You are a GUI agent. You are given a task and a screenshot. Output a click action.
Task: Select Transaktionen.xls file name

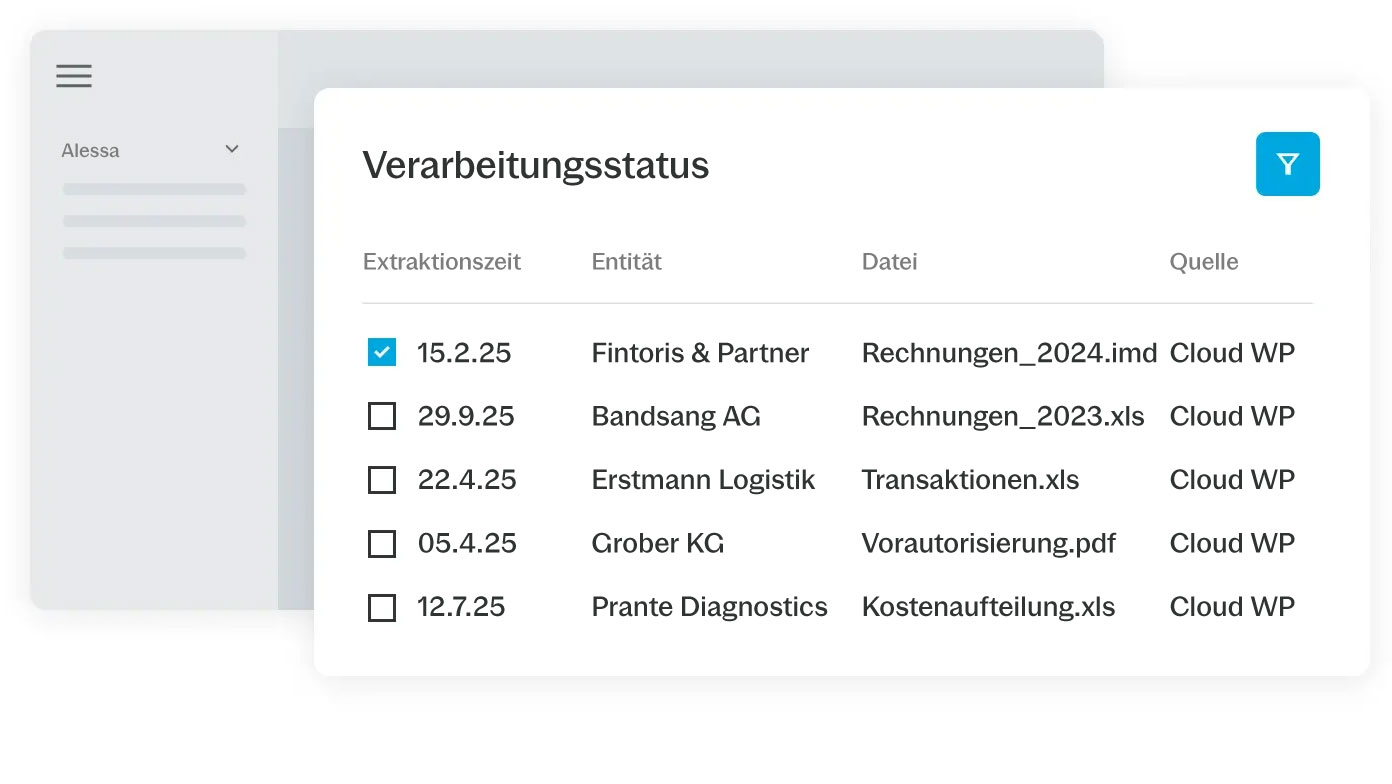[971, 480]
